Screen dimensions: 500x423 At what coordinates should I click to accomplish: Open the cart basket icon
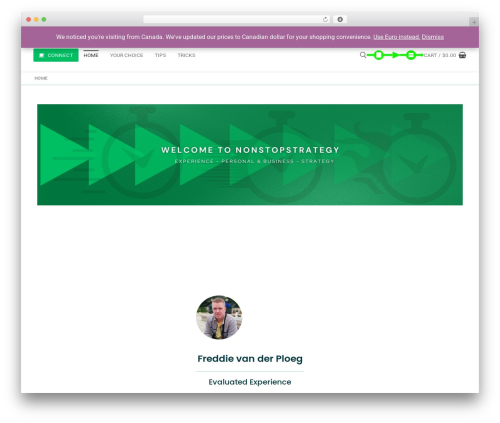(462, 55)
